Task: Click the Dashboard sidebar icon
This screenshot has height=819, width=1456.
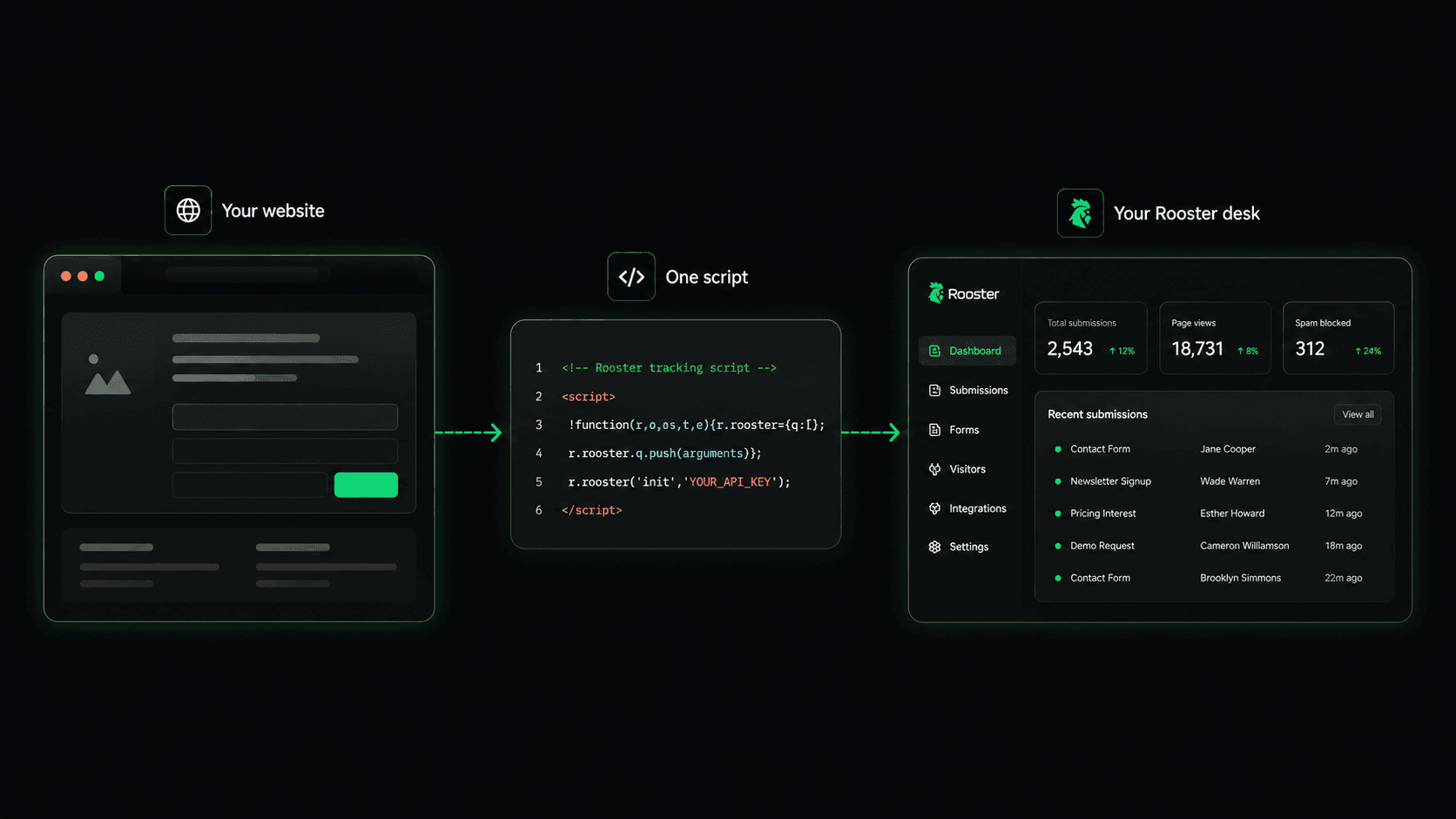Action: point(934,351)
